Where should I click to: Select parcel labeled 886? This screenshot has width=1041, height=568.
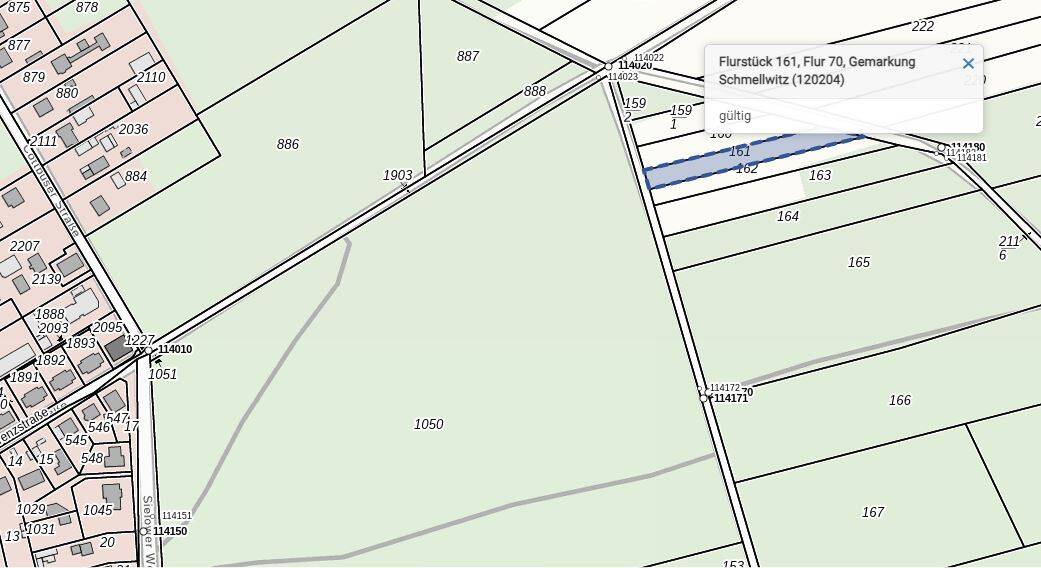[x=288, y=144]
